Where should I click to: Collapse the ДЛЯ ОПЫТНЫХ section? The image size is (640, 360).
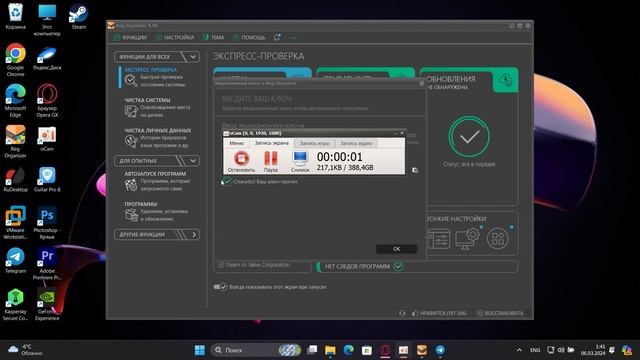pyautogui.click(x=157, y=161)
